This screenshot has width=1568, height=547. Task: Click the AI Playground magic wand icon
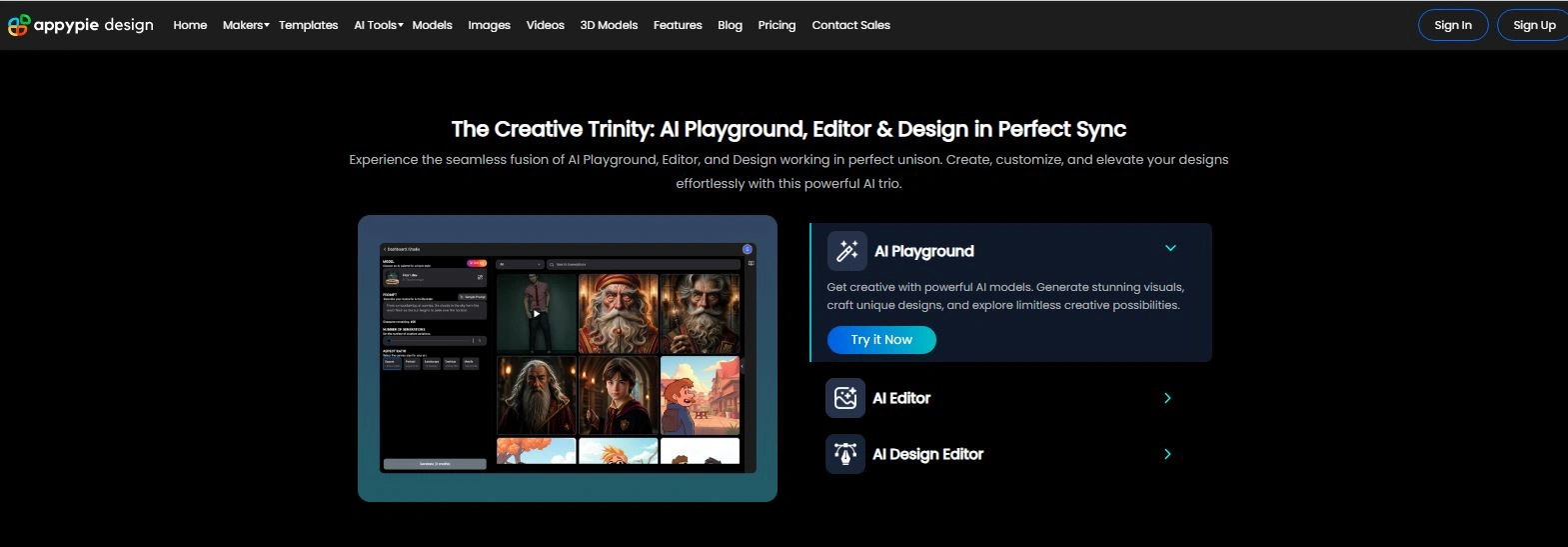846,251
